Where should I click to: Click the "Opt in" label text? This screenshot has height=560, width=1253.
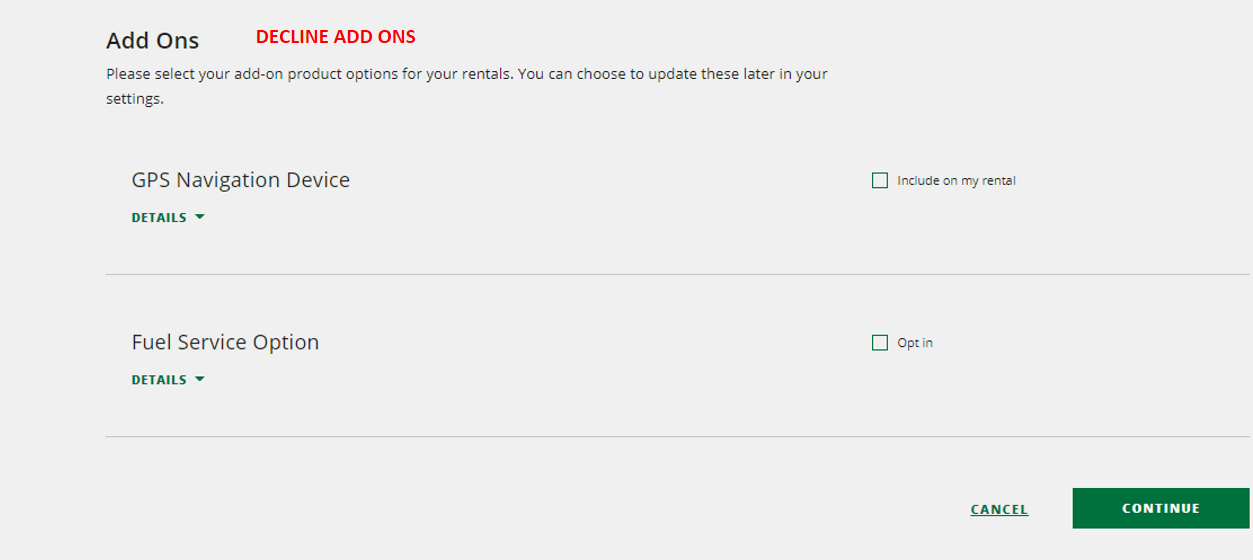915,343
